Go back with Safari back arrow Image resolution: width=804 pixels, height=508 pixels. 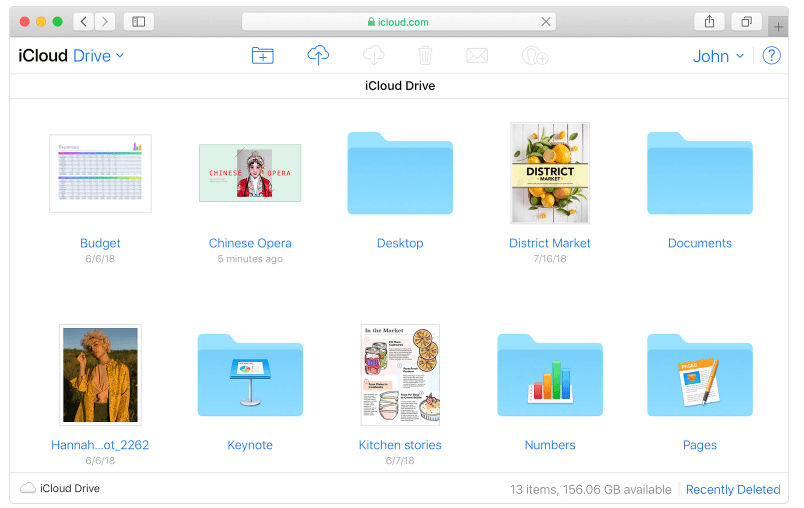click(x=84, y=22)
